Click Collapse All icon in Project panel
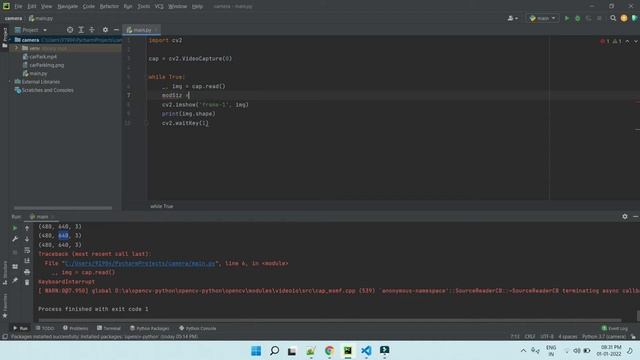This screenshot has height=360, width=640. pyautogui.click(x=92, y=30)
